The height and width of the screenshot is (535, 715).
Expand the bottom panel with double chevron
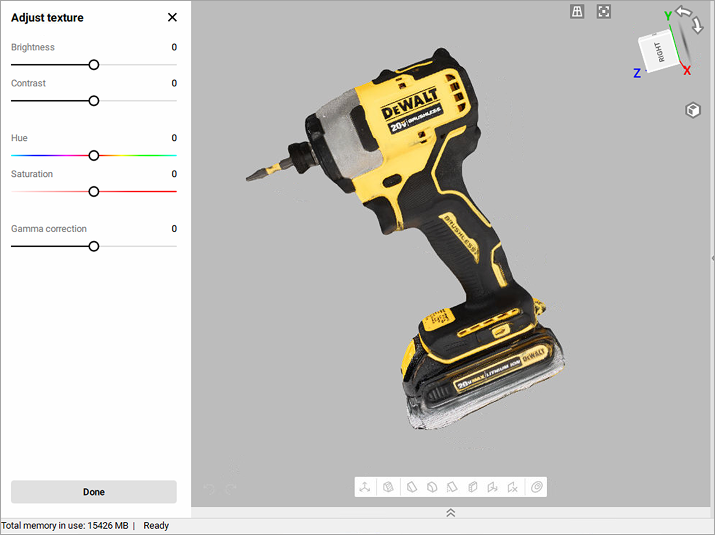451,512
